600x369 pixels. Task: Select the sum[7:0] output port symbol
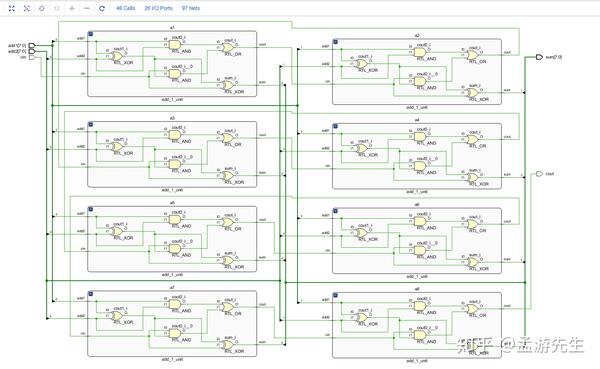[539, 57]
